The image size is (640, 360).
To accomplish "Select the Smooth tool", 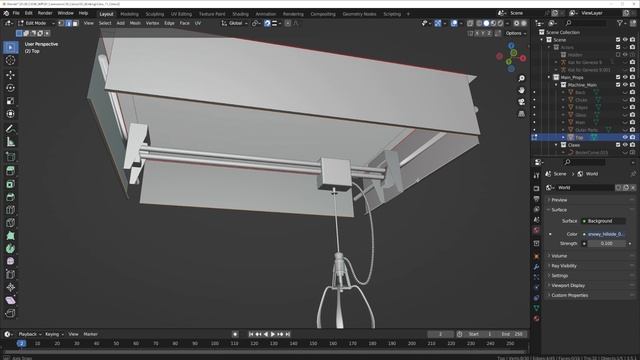I will coord(11,261).
